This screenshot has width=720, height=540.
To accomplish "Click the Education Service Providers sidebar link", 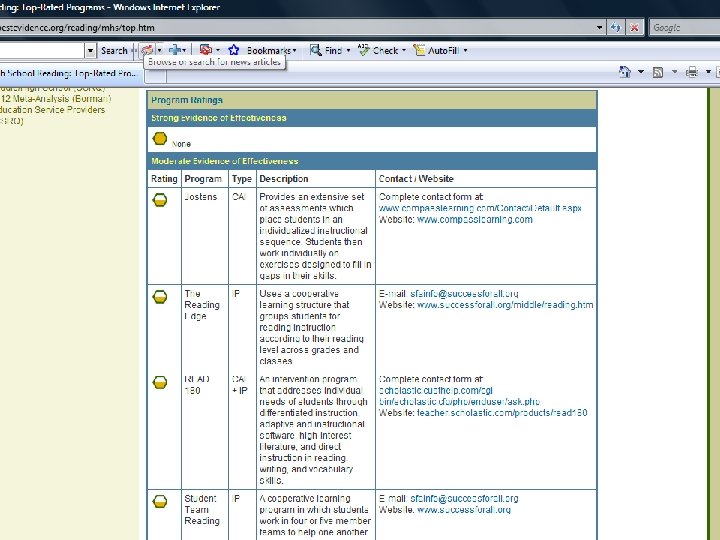I will pyautogui.click(x=52, y=110).
